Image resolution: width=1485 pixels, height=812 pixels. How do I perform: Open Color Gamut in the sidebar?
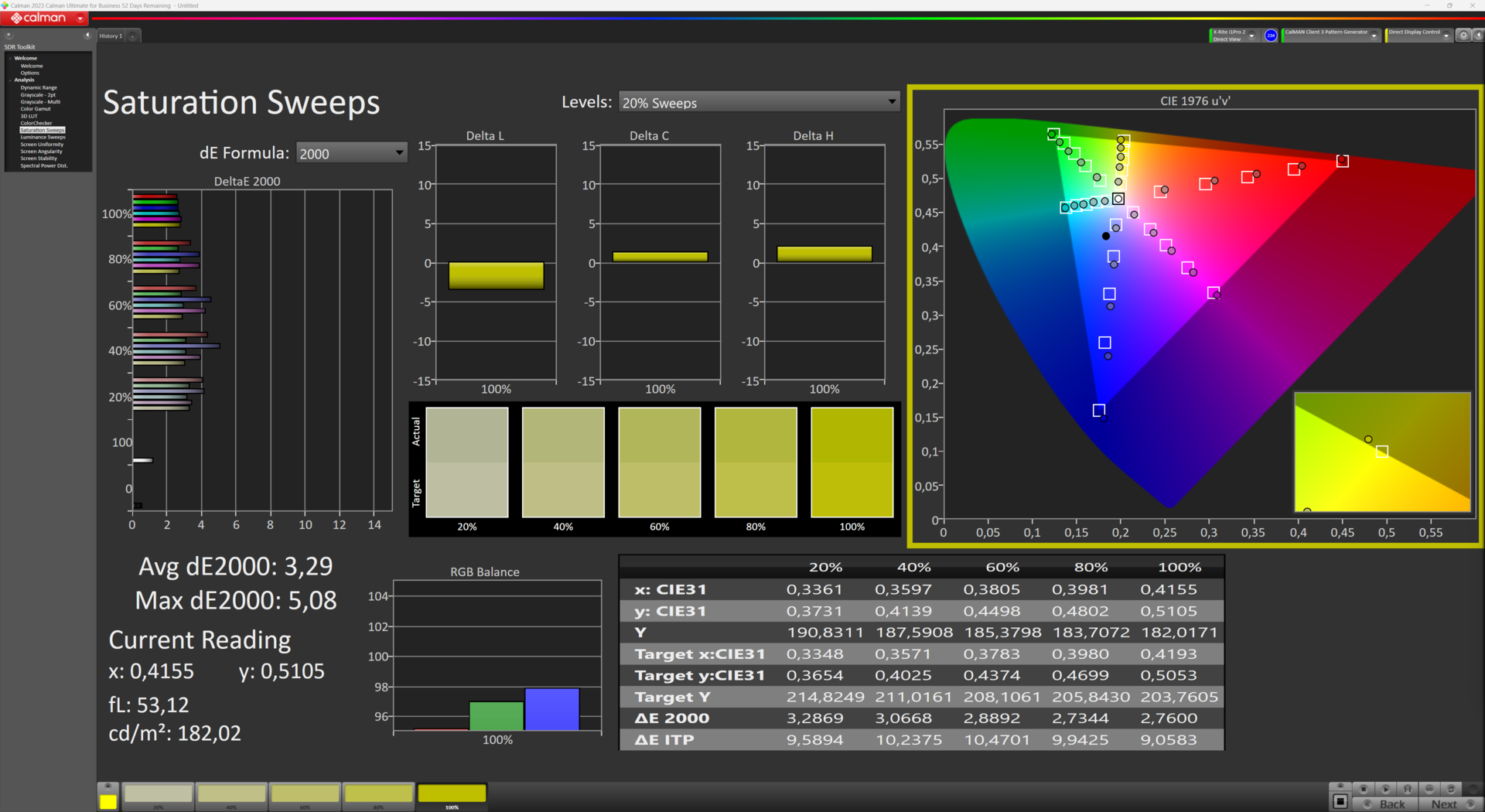[x=36, y=109]
